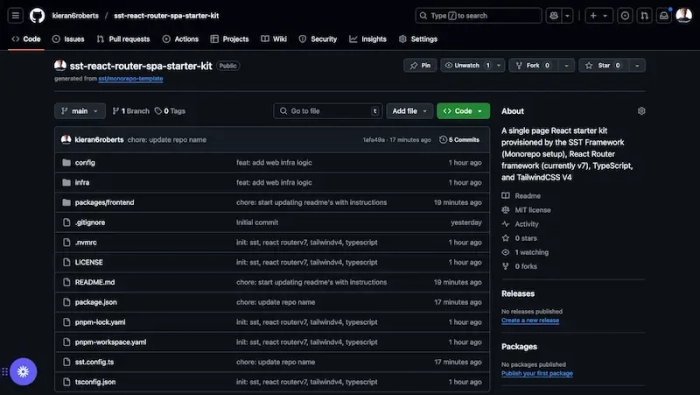
Task: Open the pnpm-lock.yaml file
Action: (x=100, y=322)
